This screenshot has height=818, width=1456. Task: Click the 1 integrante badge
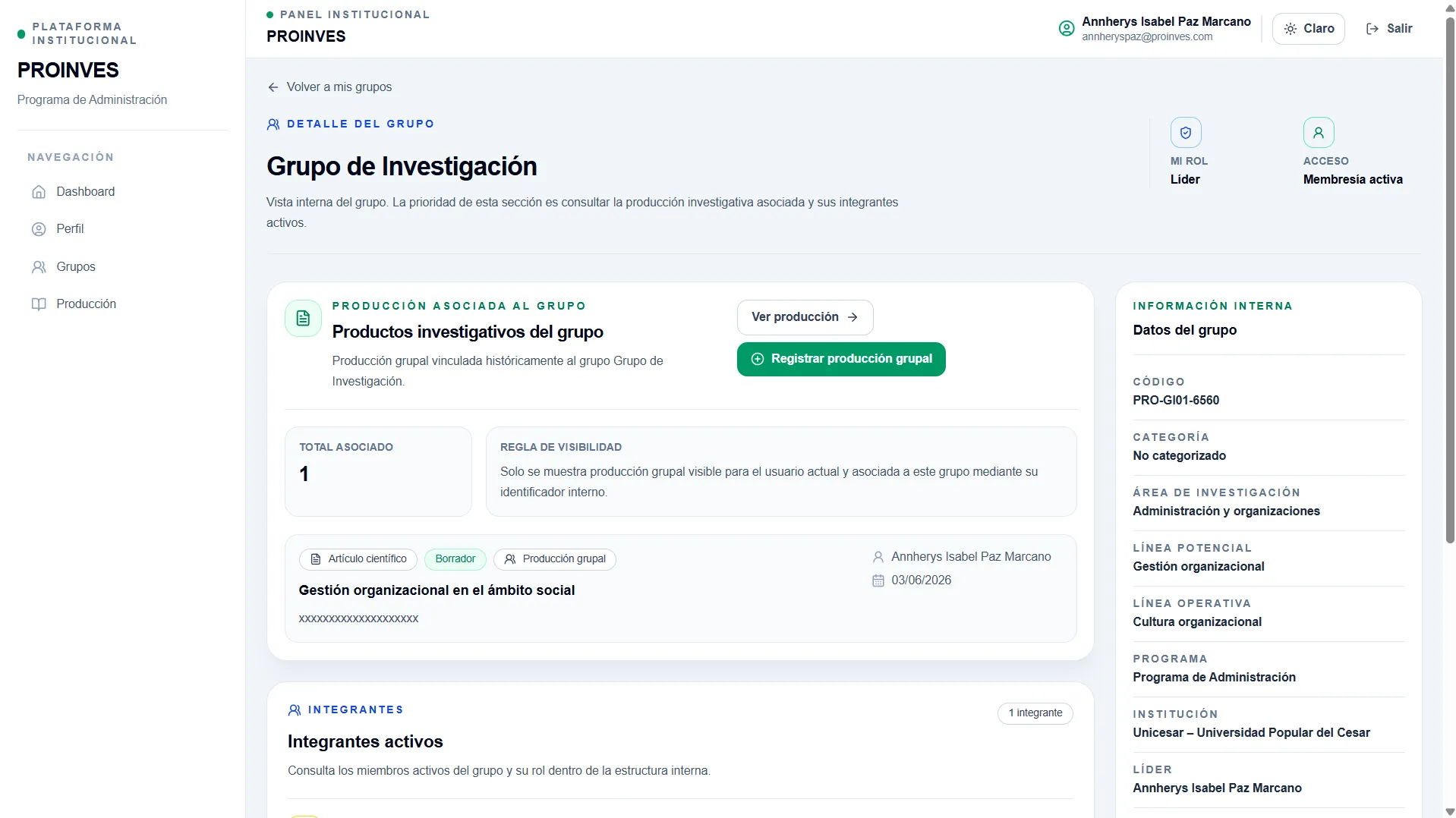pos(1035,713)
